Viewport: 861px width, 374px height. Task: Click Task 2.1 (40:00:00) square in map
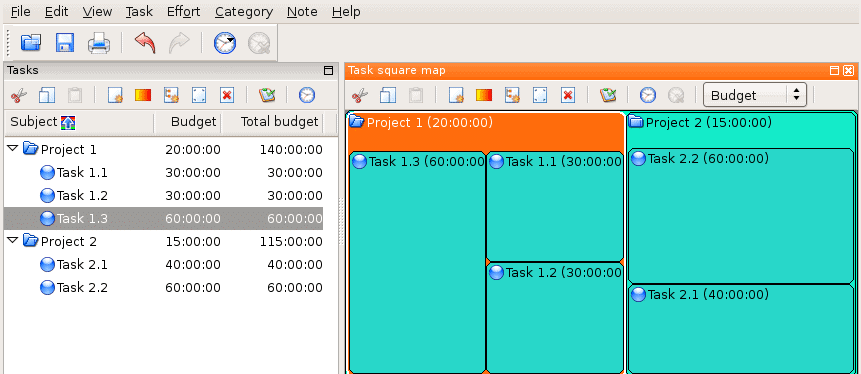(x=741, y=328)
